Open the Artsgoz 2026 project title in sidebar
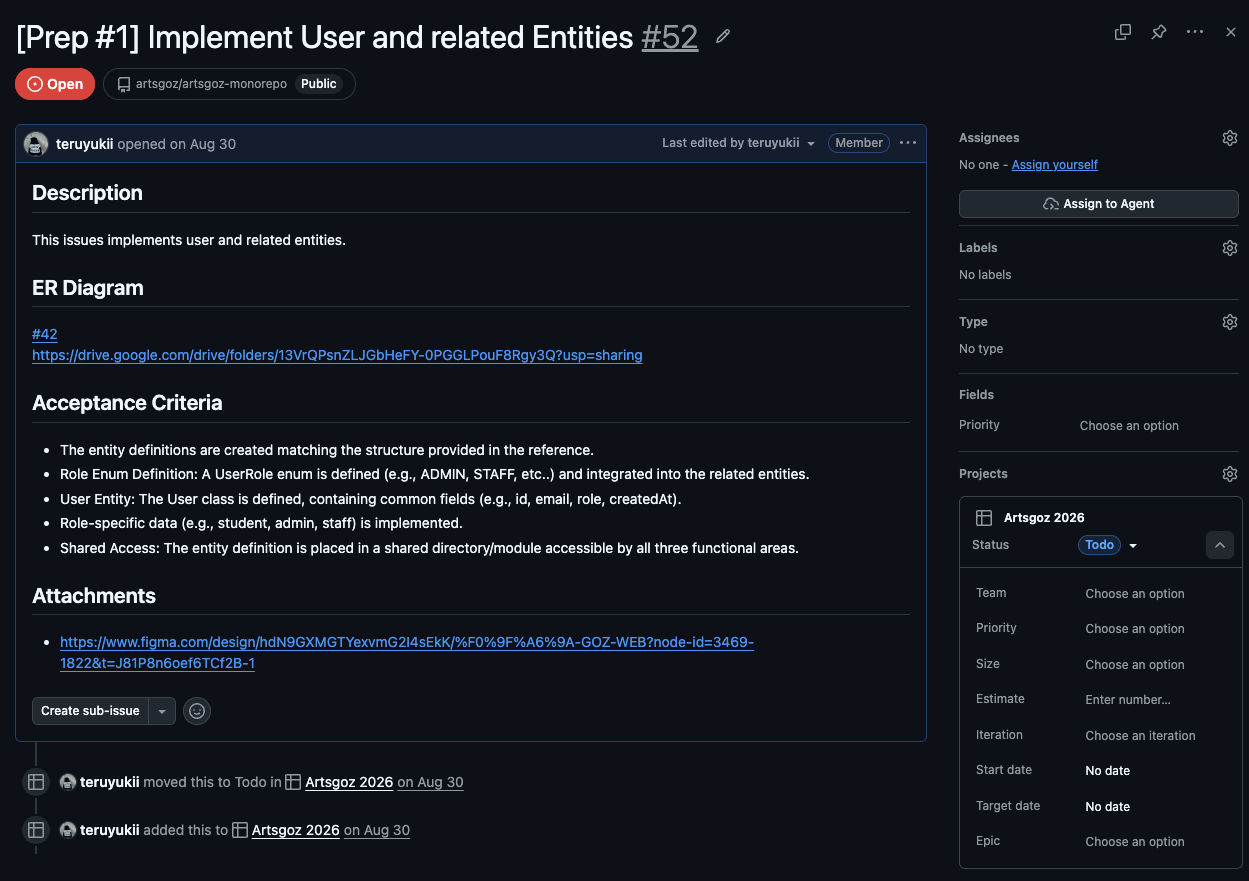 tap(1044, 517)
